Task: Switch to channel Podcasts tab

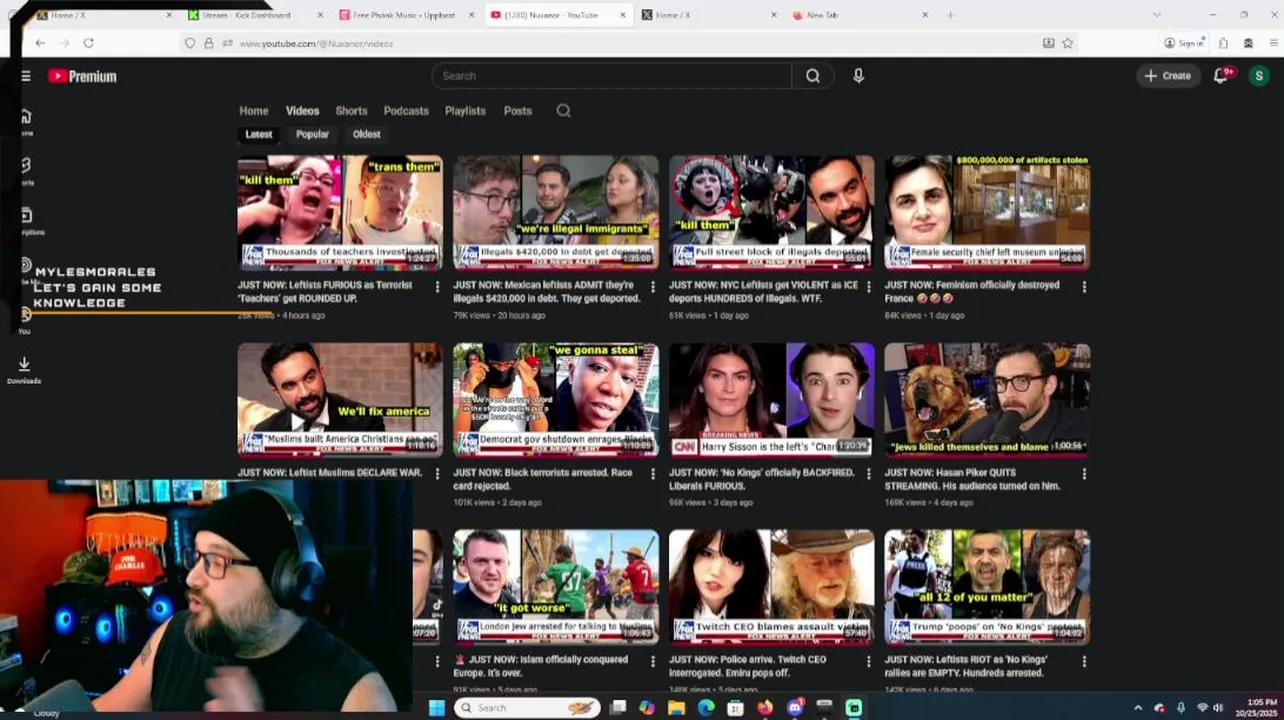Action: coord(406,111)
